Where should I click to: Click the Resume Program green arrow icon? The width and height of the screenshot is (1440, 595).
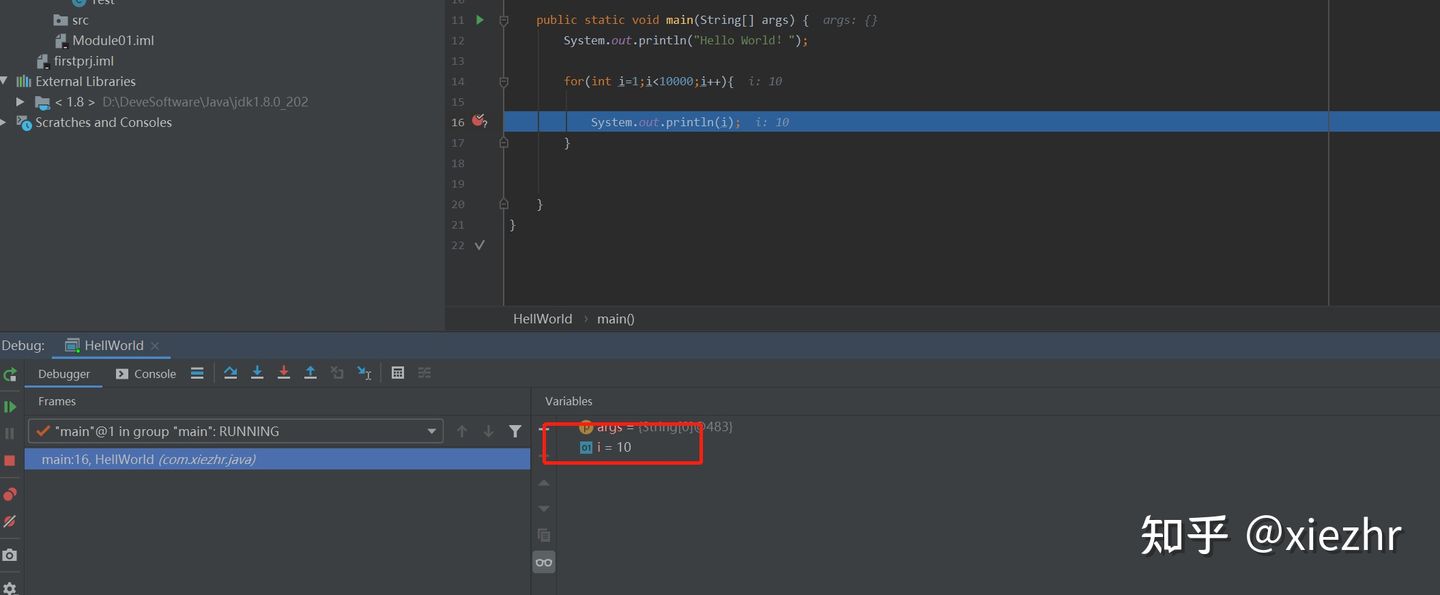coord(12,406)
